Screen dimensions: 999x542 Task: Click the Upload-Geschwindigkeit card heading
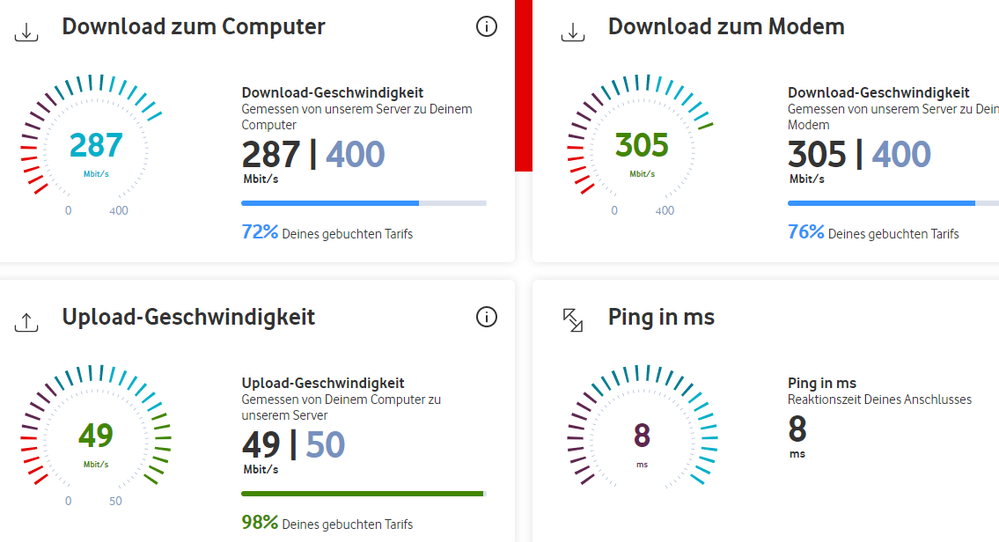coord(188,317)
